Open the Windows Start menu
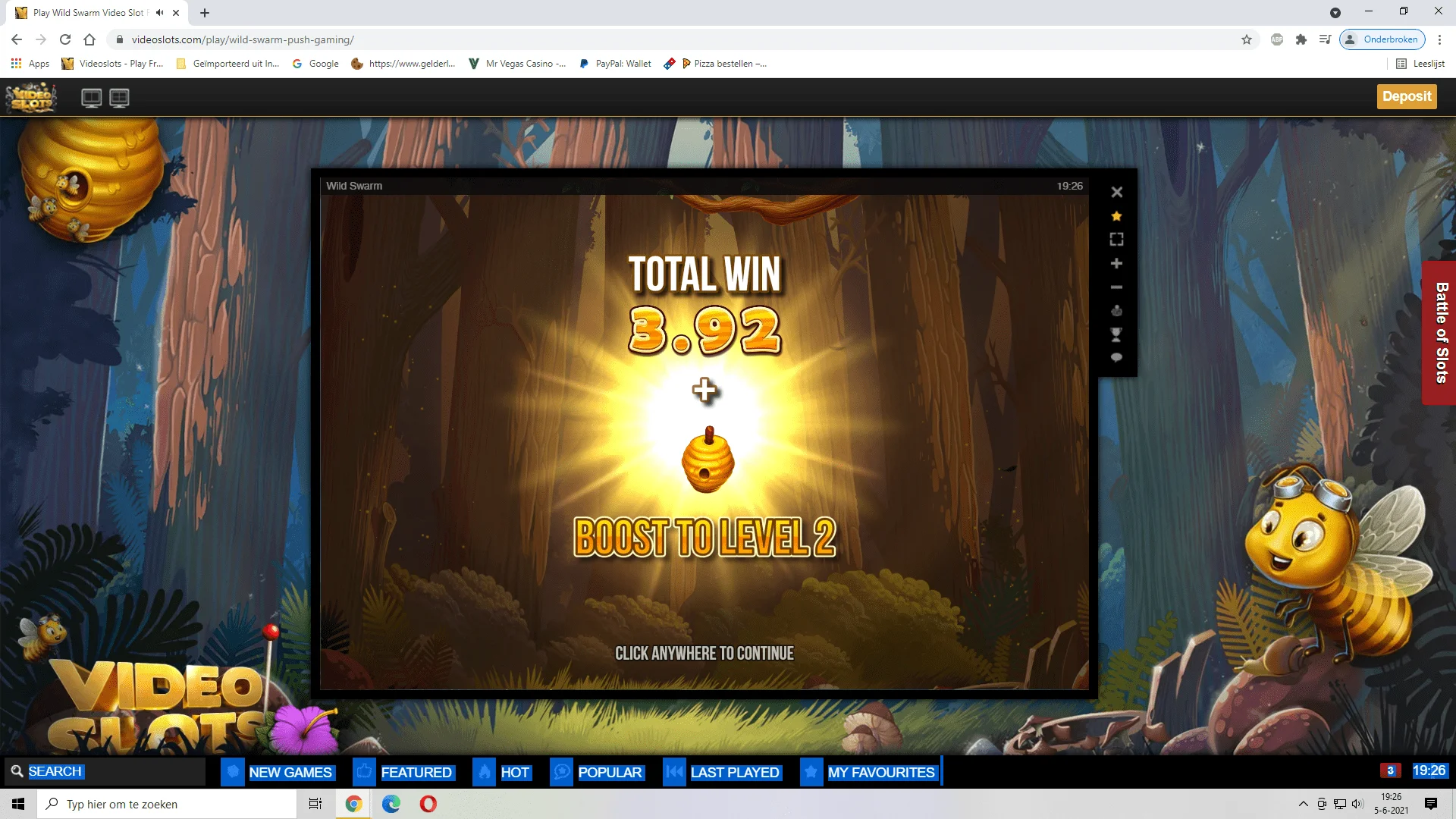1456x819 pixels. coord(18,804)
